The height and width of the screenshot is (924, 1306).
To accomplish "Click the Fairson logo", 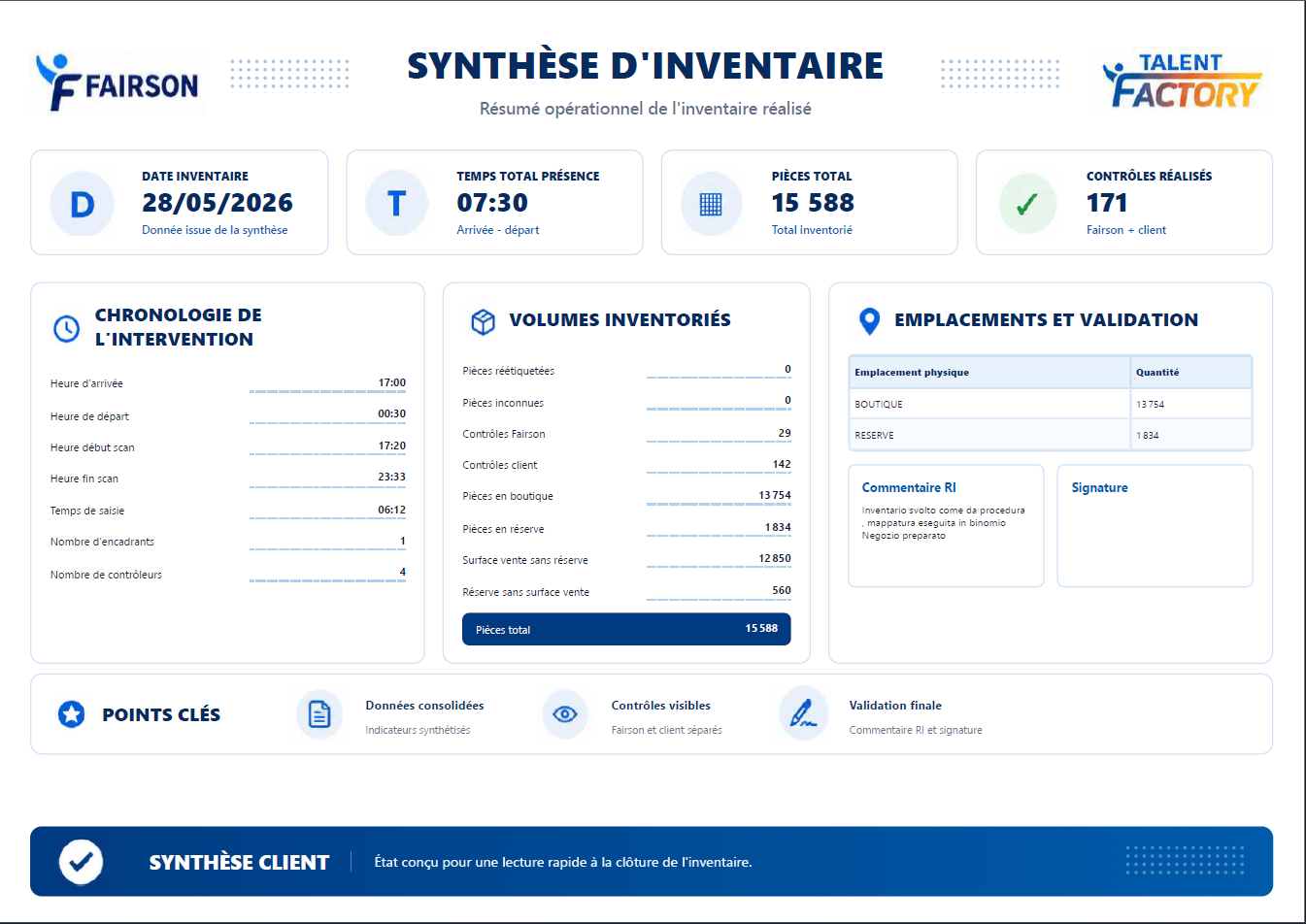I will click(118, 83).
